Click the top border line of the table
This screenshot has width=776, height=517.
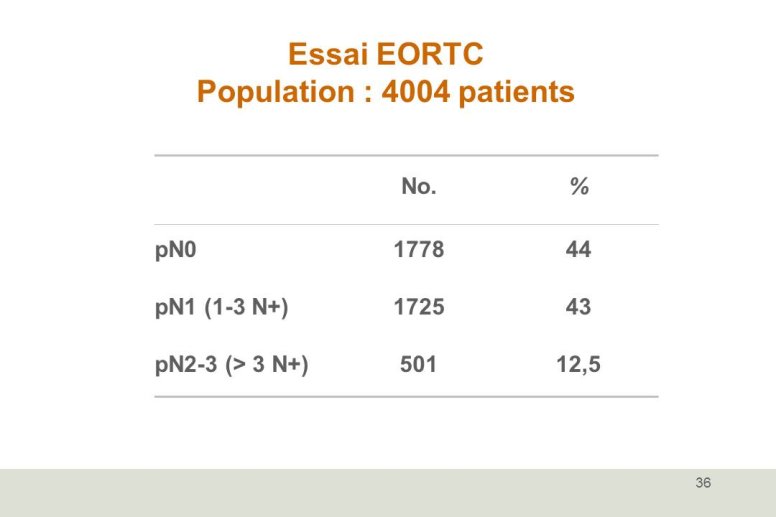(x=406, y=155)
